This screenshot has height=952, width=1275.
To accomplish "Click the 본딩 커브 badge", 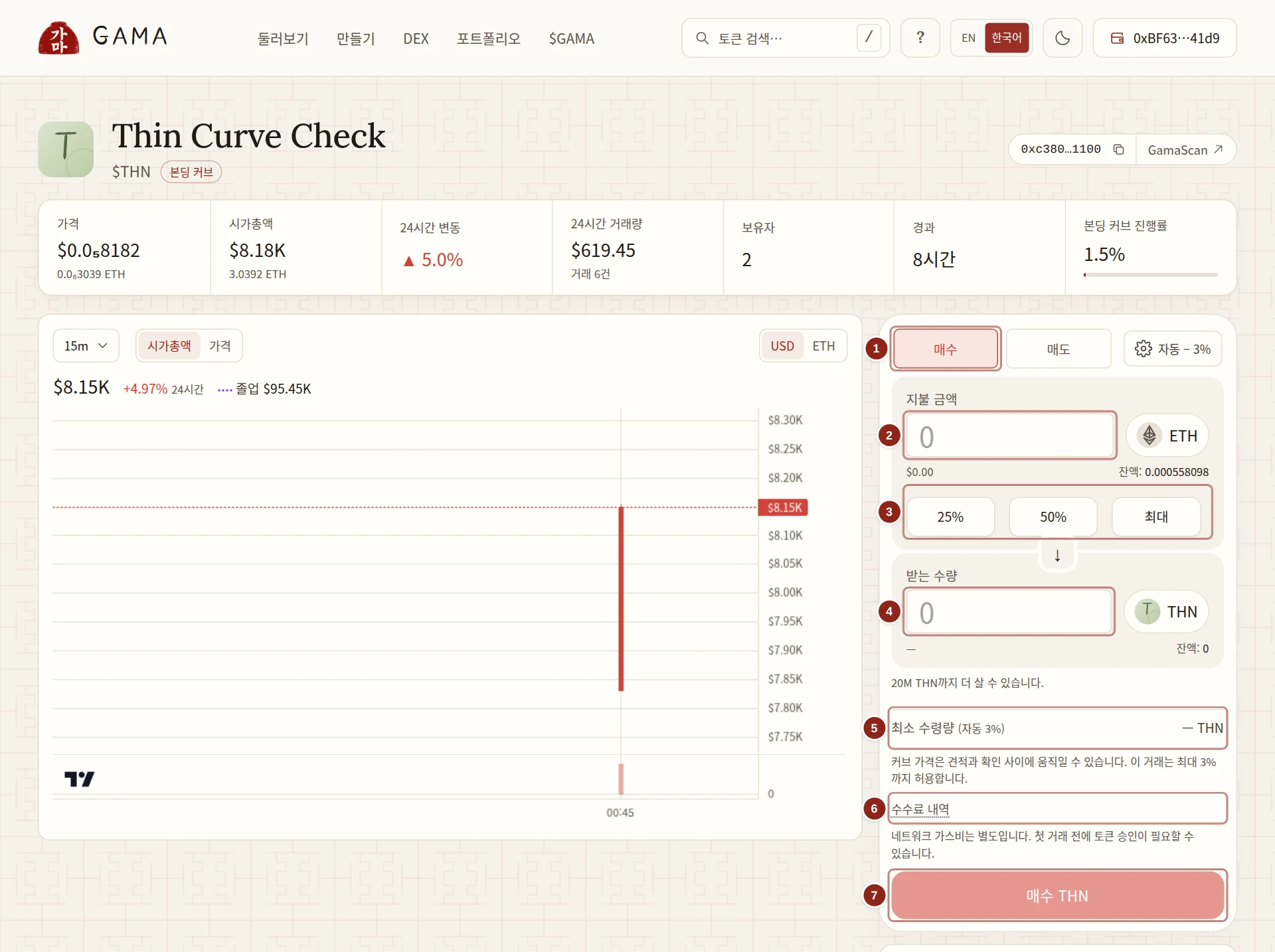I will (191, 172).
